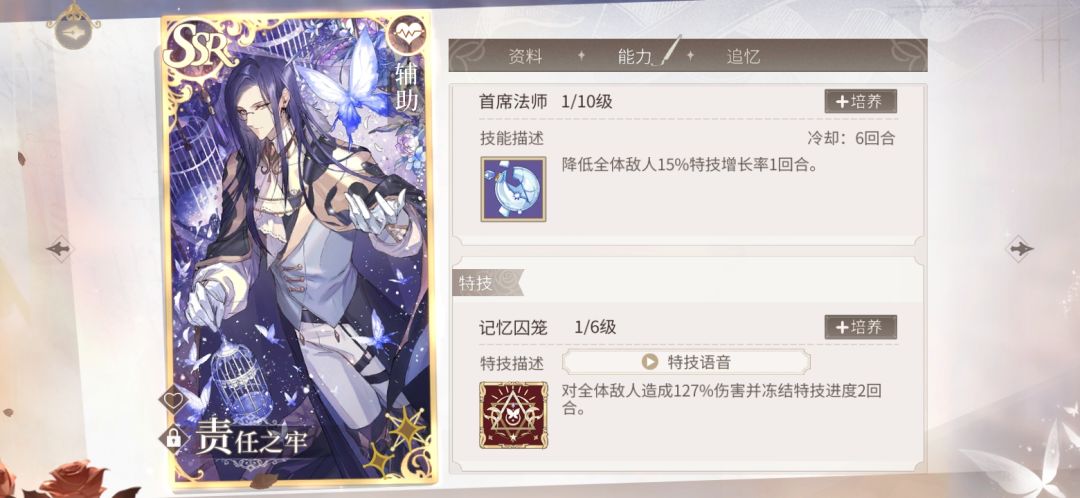Tap the heartbeat icon on the card corner

[406, 34]
